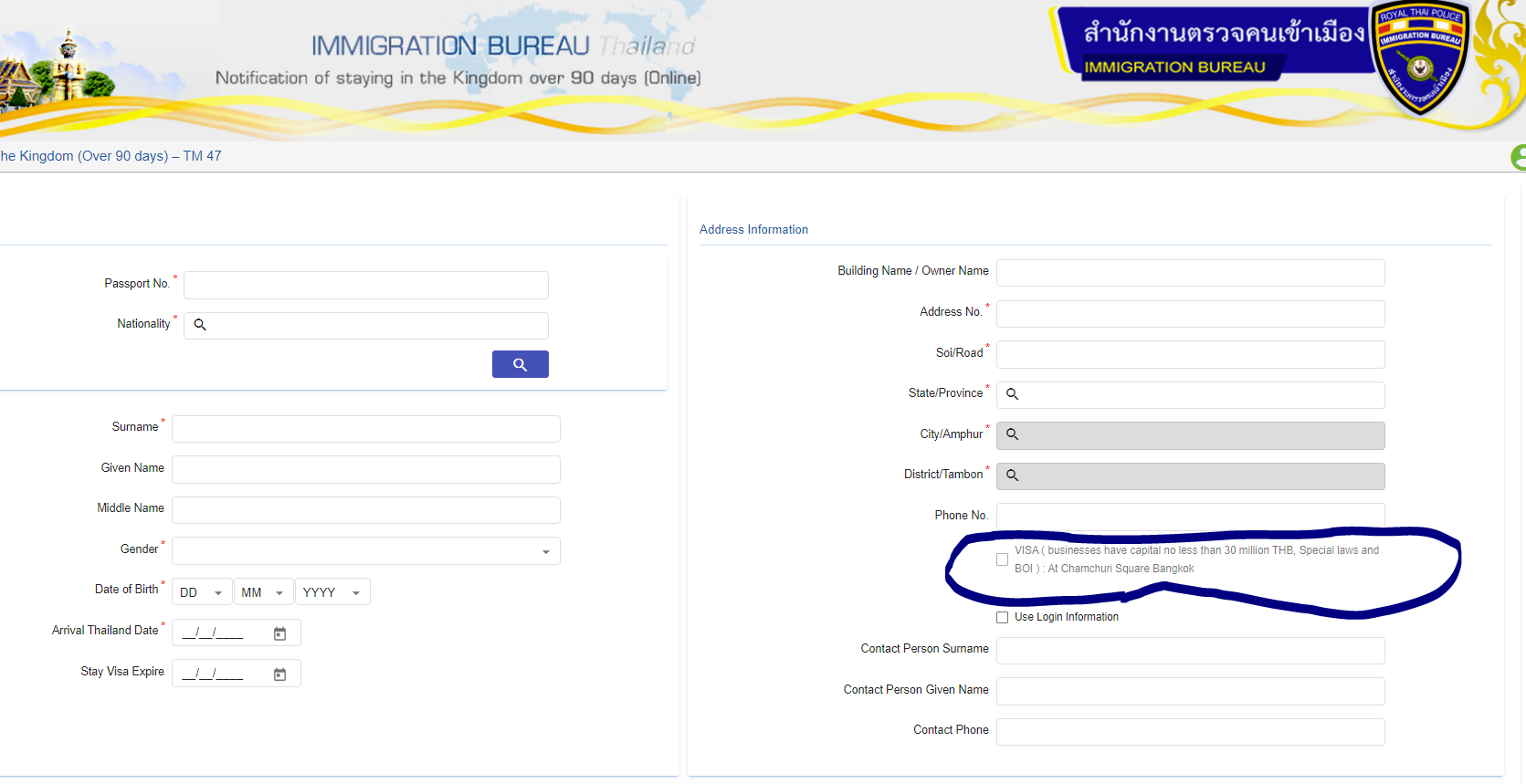Click the Over 90 days TM 47 heading

click(111, 156)
